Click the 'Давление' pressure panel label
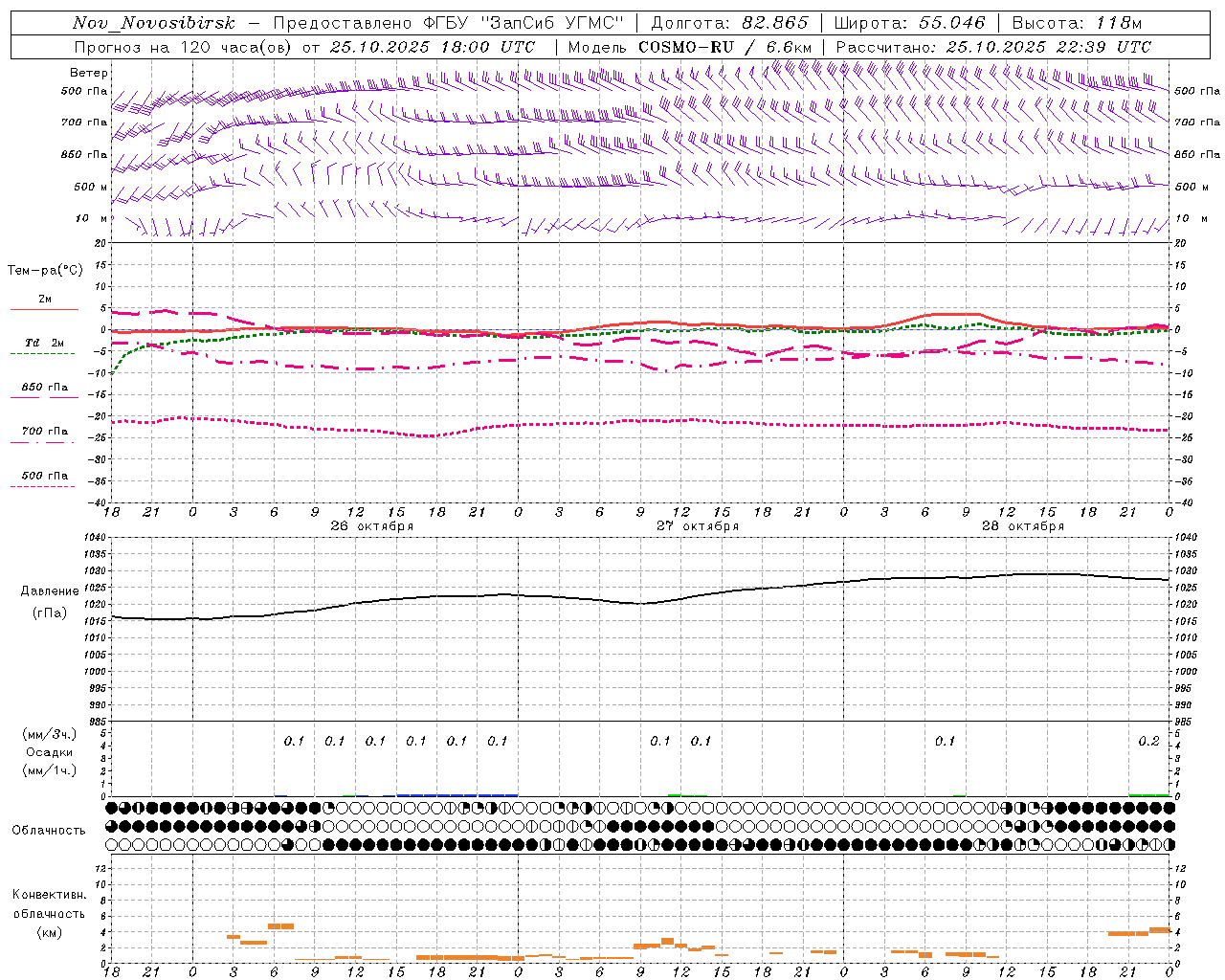1225x980 pixels. point(50,591)
